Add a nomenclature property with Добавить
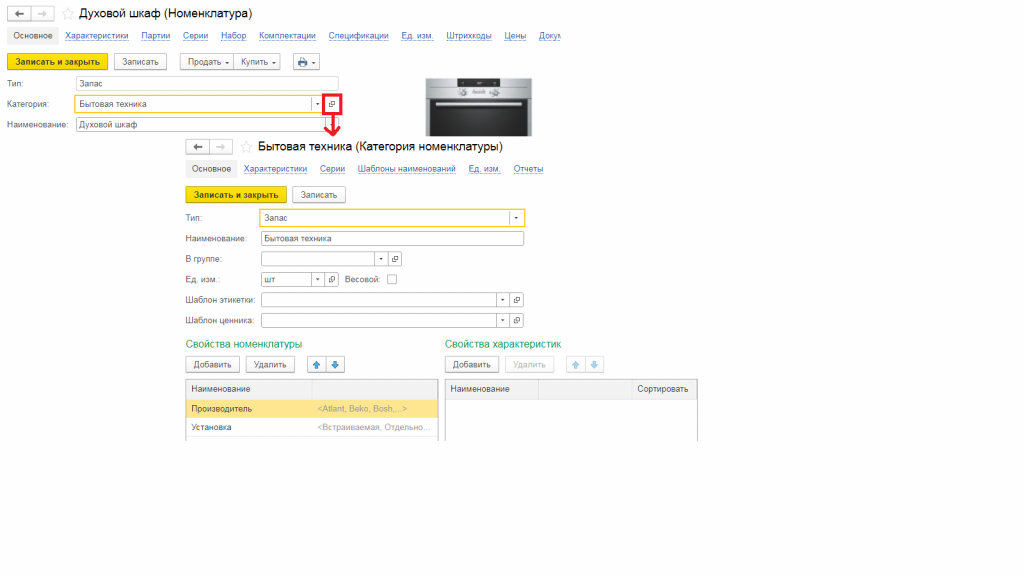Image resolution: width=1024 pixels, height=576 pixels. coord(212,365)
